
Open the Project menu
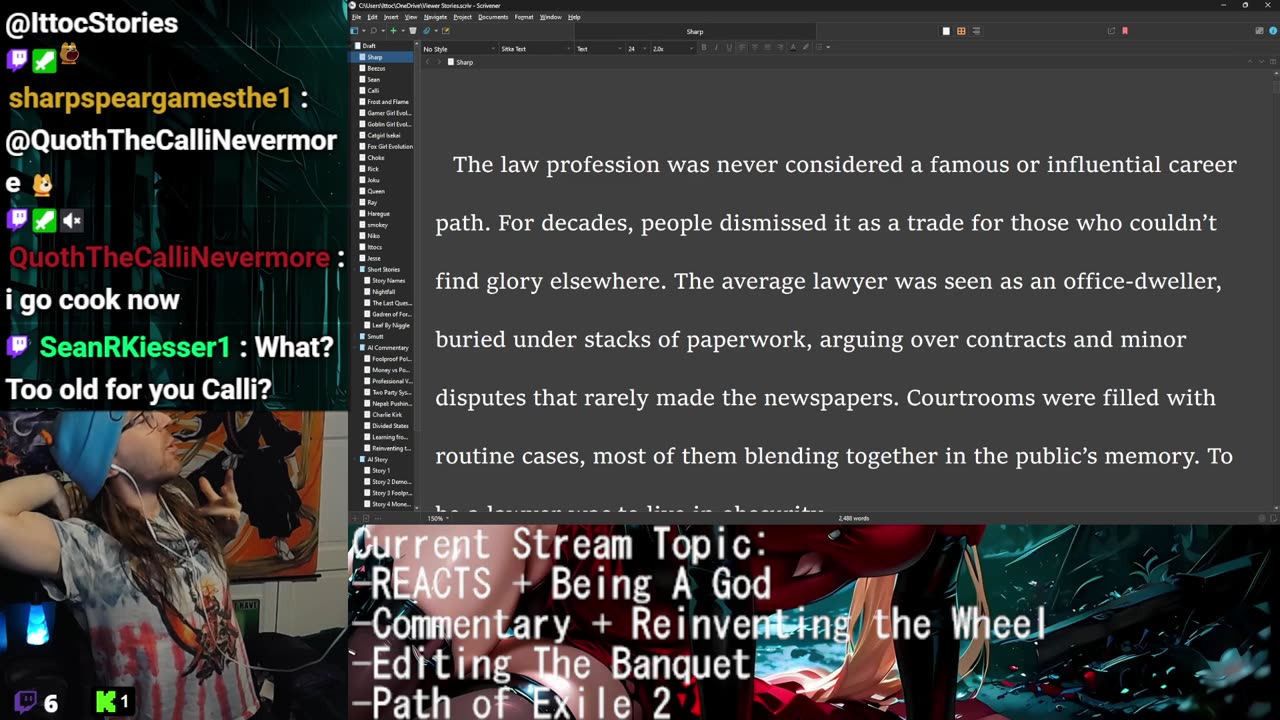462,17
